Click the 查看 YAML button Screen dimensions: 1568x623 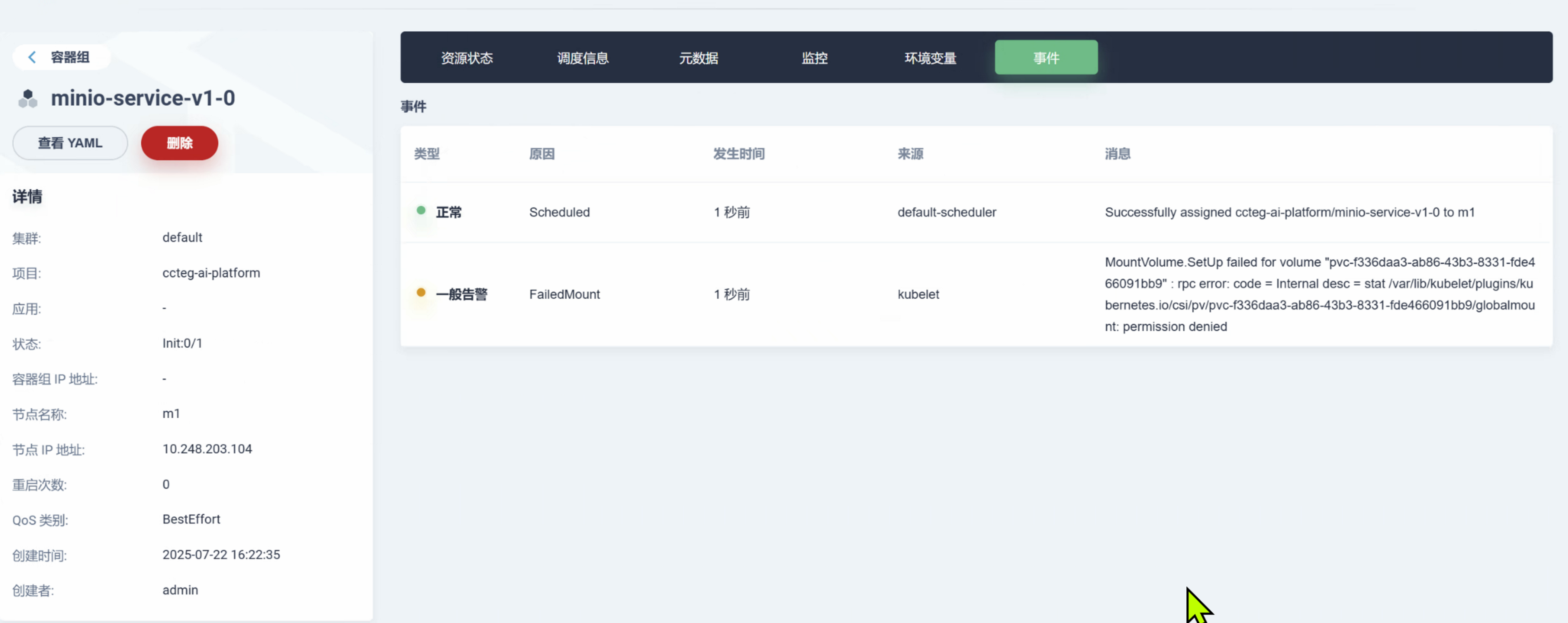point(70,143)
